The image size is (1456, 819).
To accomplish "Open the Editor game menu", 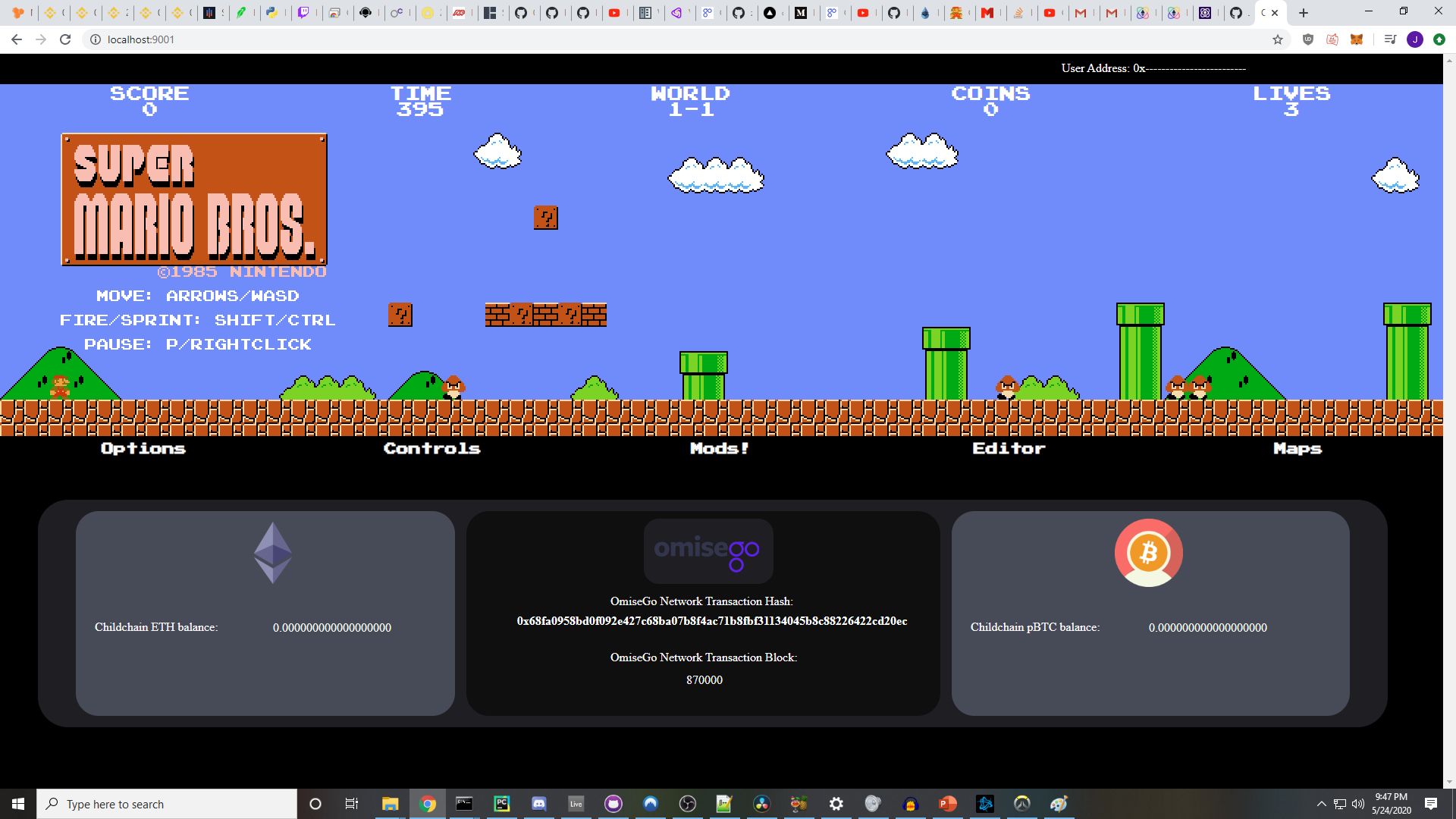I will [1009, 448].
